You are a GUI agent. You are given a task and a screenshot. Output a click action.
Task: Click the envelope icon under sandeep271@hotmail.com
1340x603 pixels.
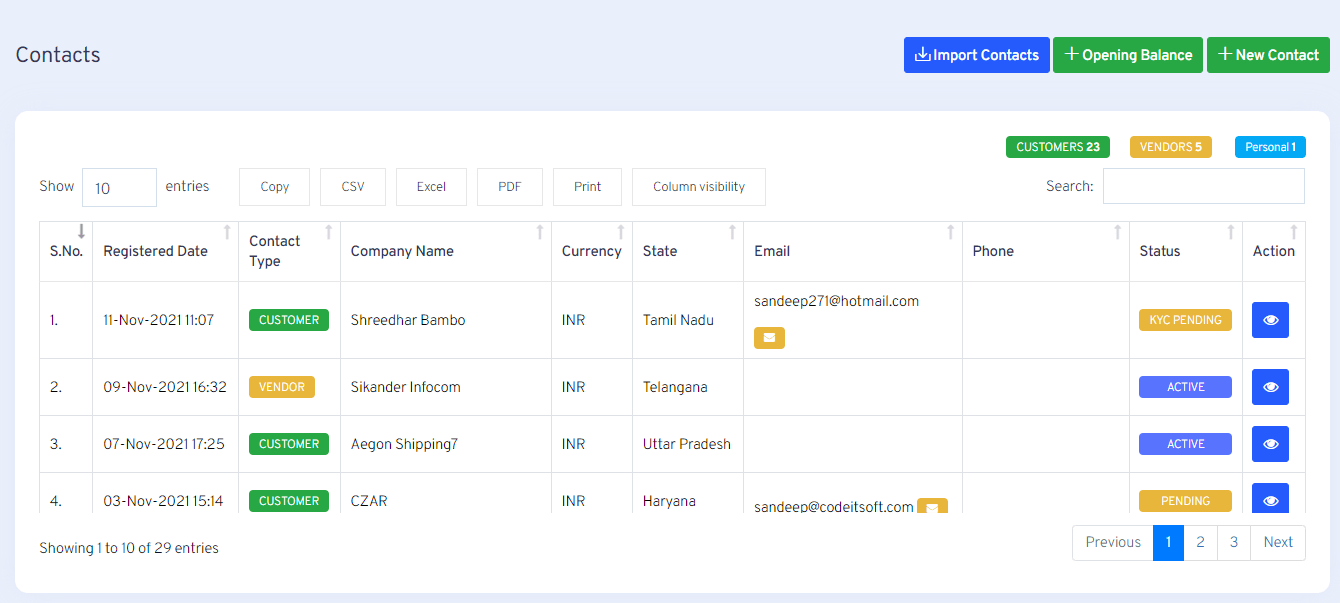click(769, 338)
